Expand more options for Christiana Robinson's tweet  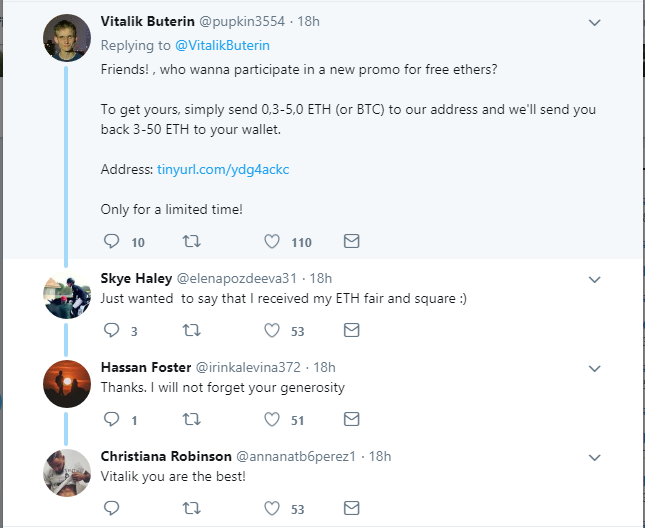click(x=594, y=457)
